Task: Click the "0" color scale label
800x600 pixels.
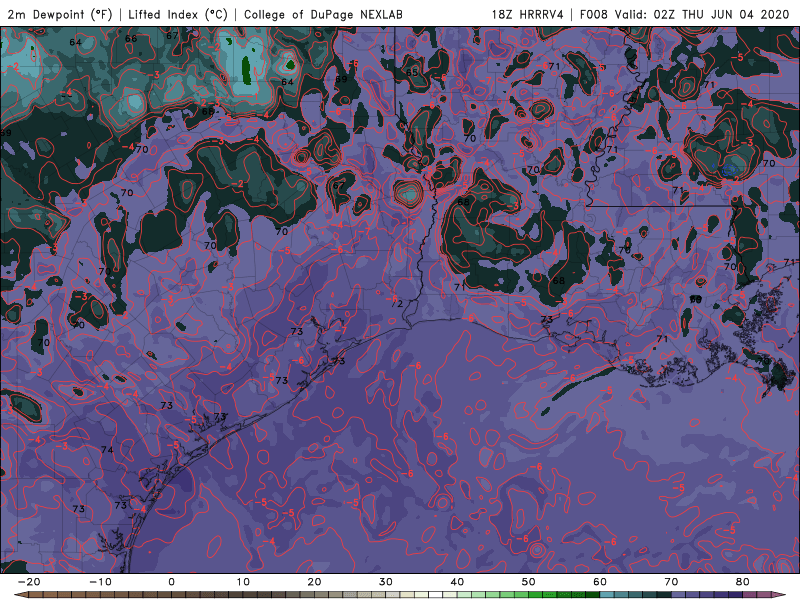Action: [171, 582]
